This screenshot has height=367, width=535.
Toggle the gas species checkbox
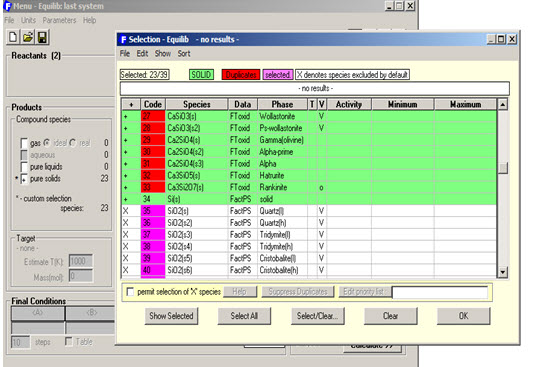pos(24,143)
